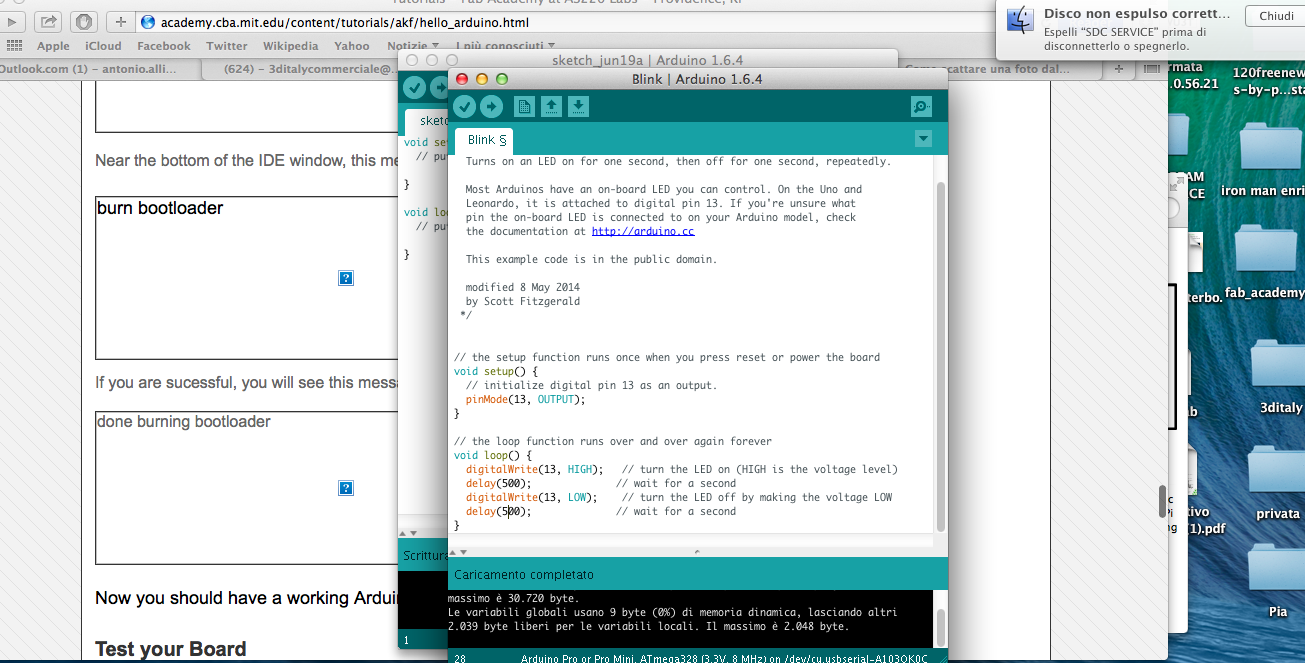1305x663 pixels.
Task: Click sketch_jun19a window title bar
Action: (647, 60)
